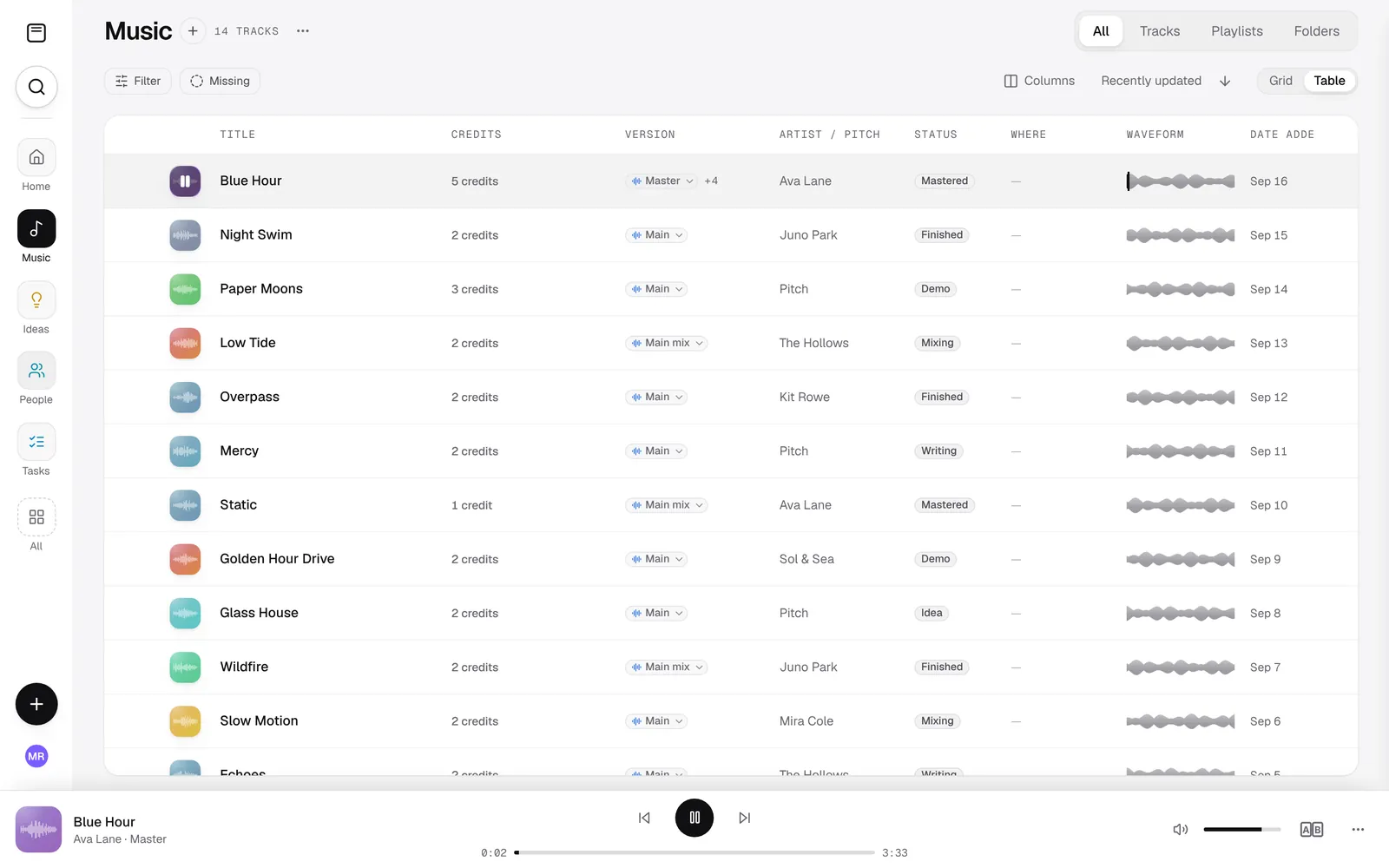Open the Columns chooser

[1039, 81]
